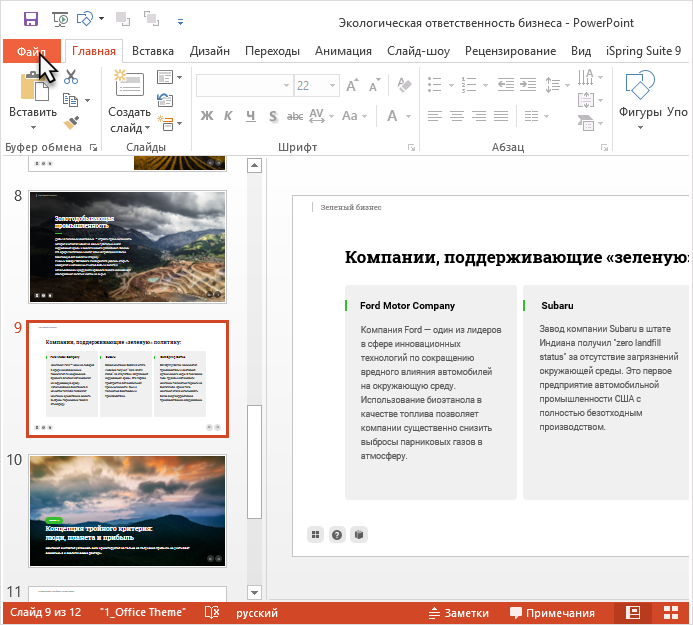Toggle italic К formatting

click(228, 116)
